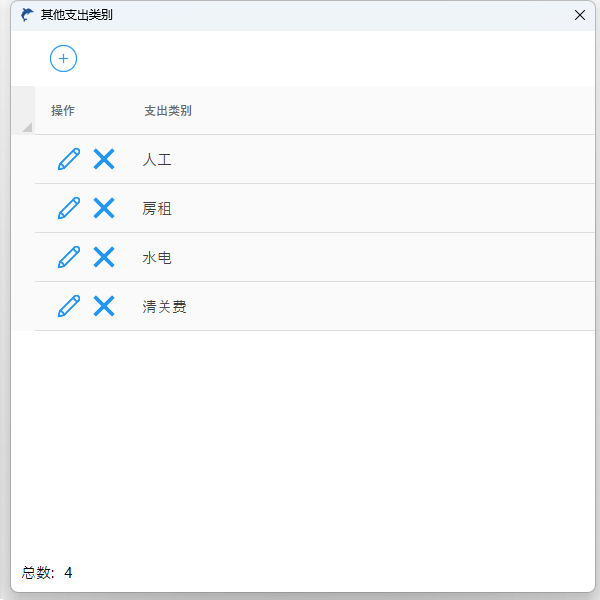Edit the 人工 expense category
Viewport: 600px width, 600px height.
pyautogui.click(x=68, y=159)
